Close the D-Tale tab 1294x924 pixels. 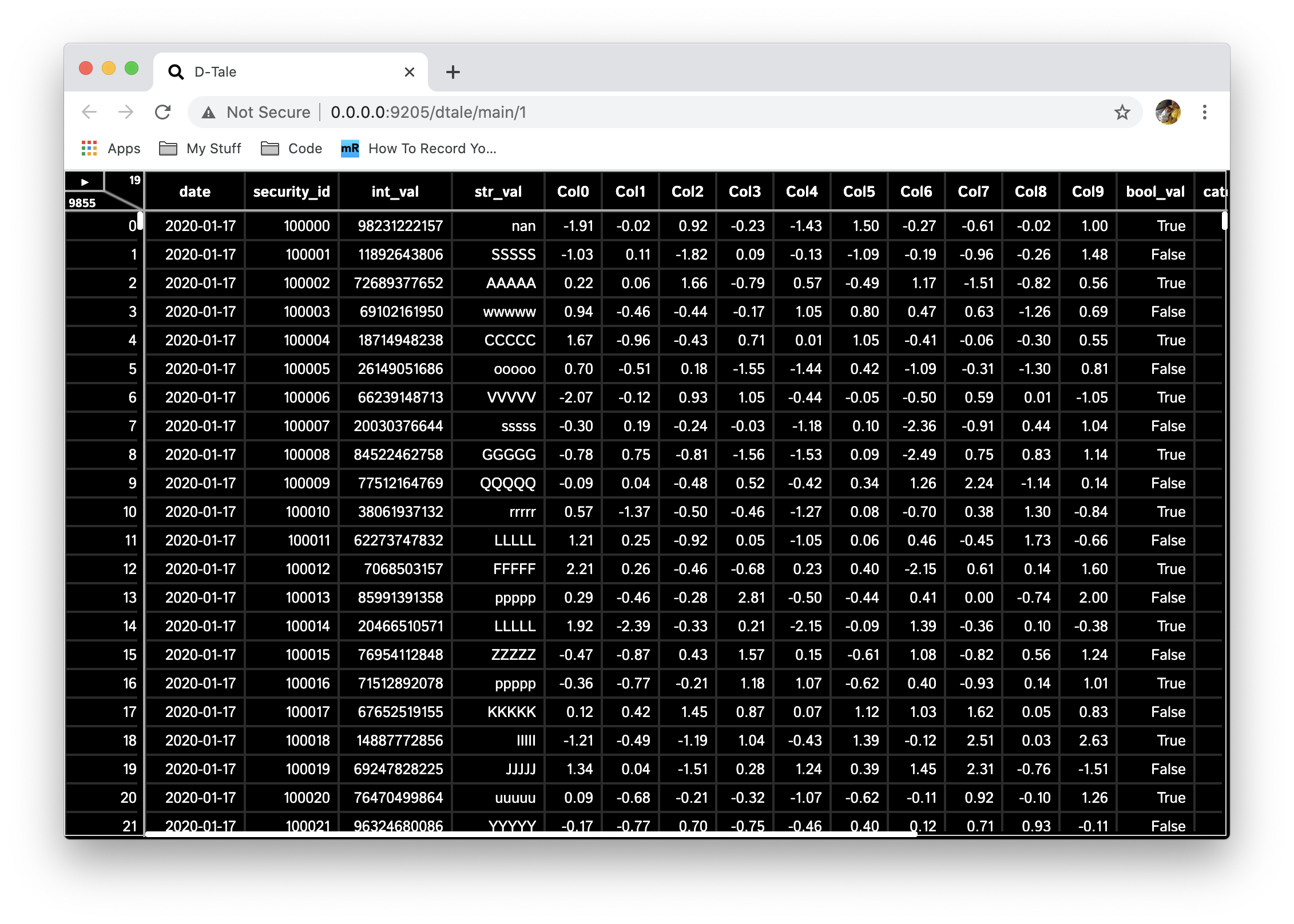click(x=409, y=72)
